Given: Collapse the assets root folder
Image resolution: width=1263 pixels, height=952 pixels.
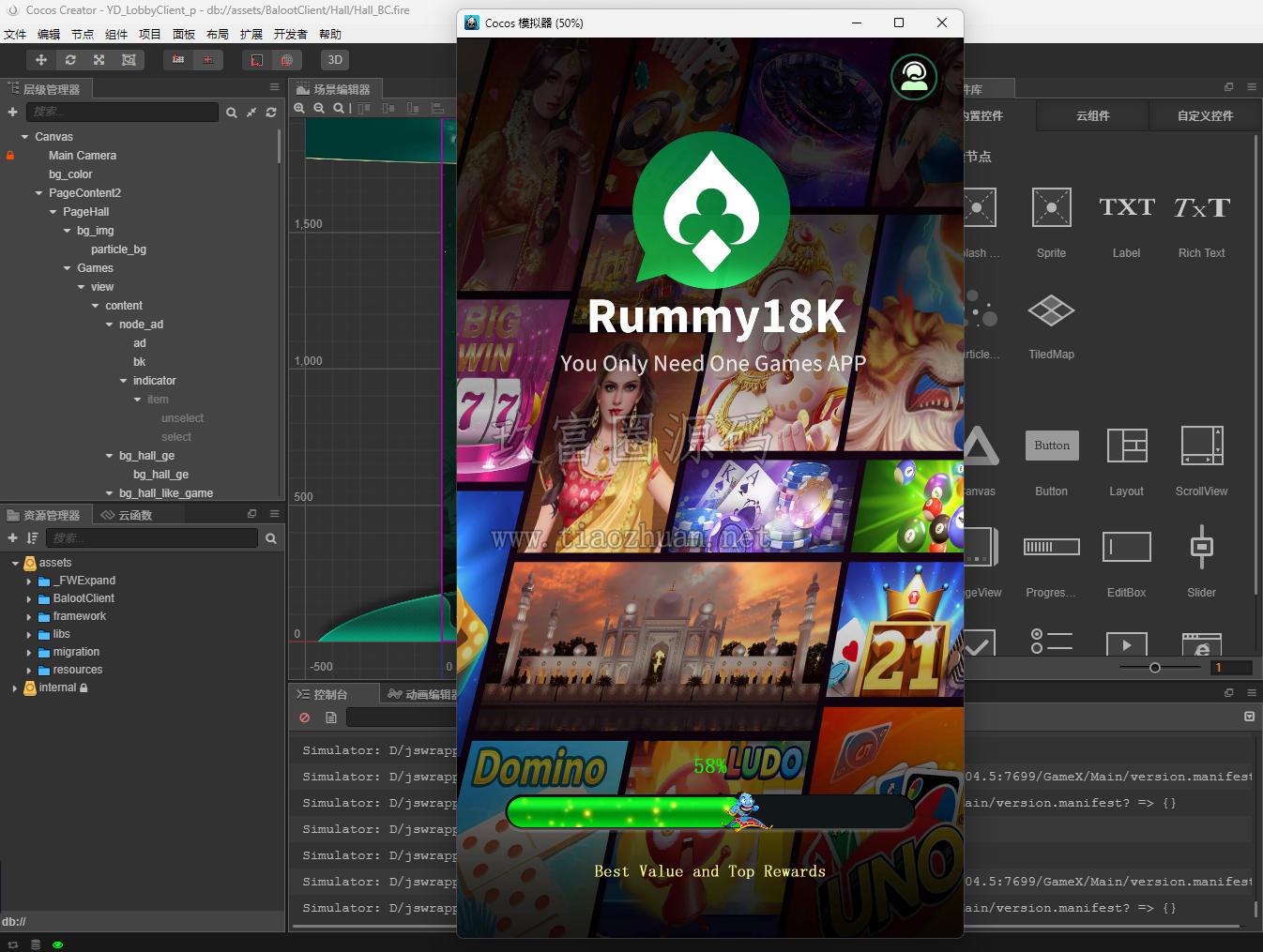Looking at the screenshot, I should pos(14,563).
